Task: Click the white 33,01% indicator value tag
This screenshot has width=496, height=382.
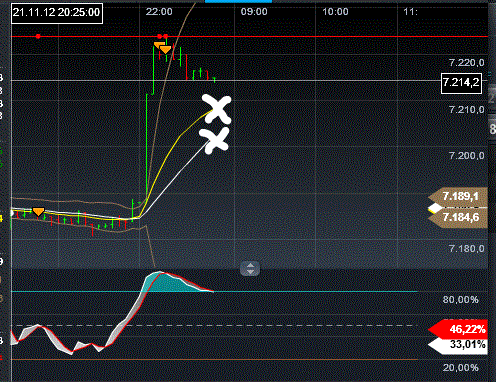Action: [458, 345]
